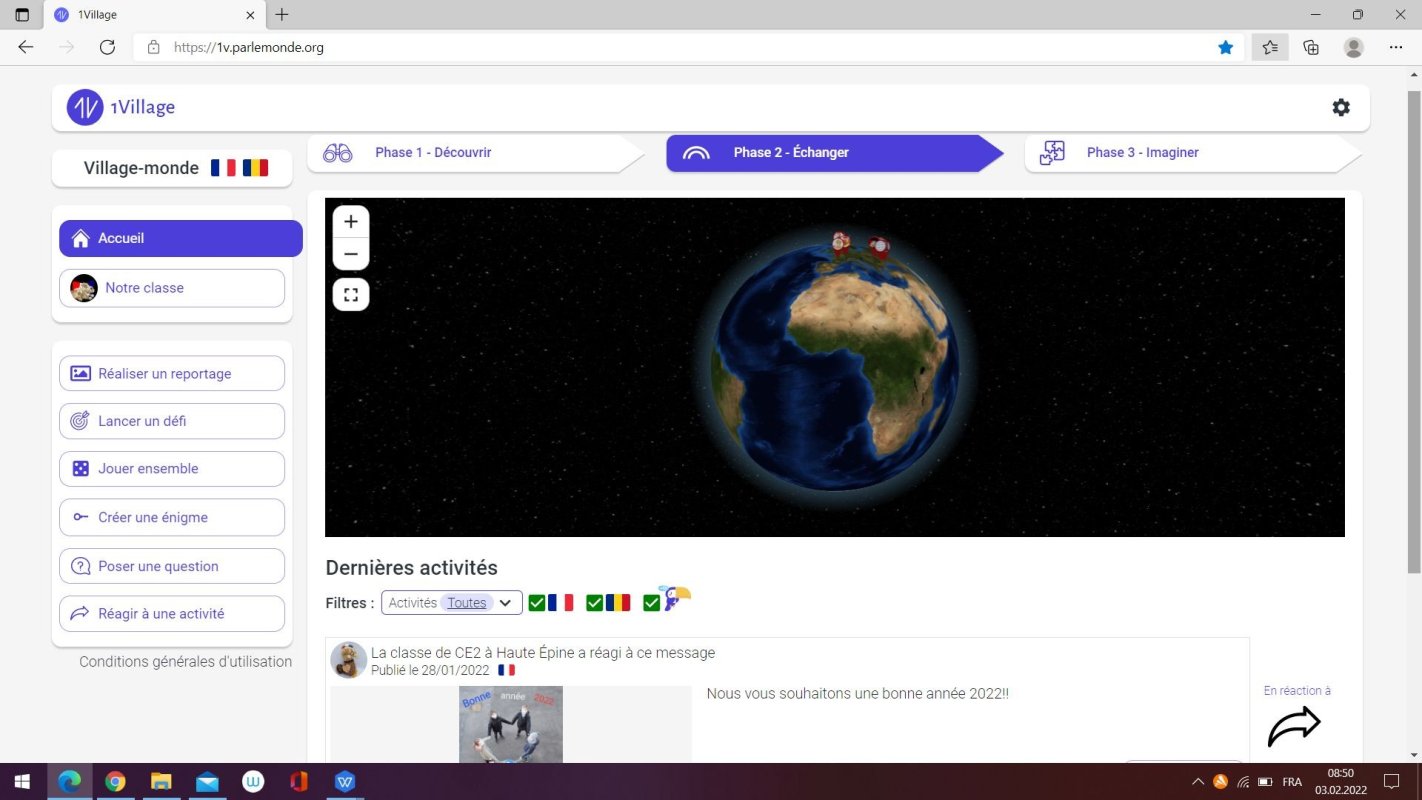Switch to Phase 1 - Découvrir tab
The image size is (1422, 800).
pyautogui.click(x=432, y=153)
